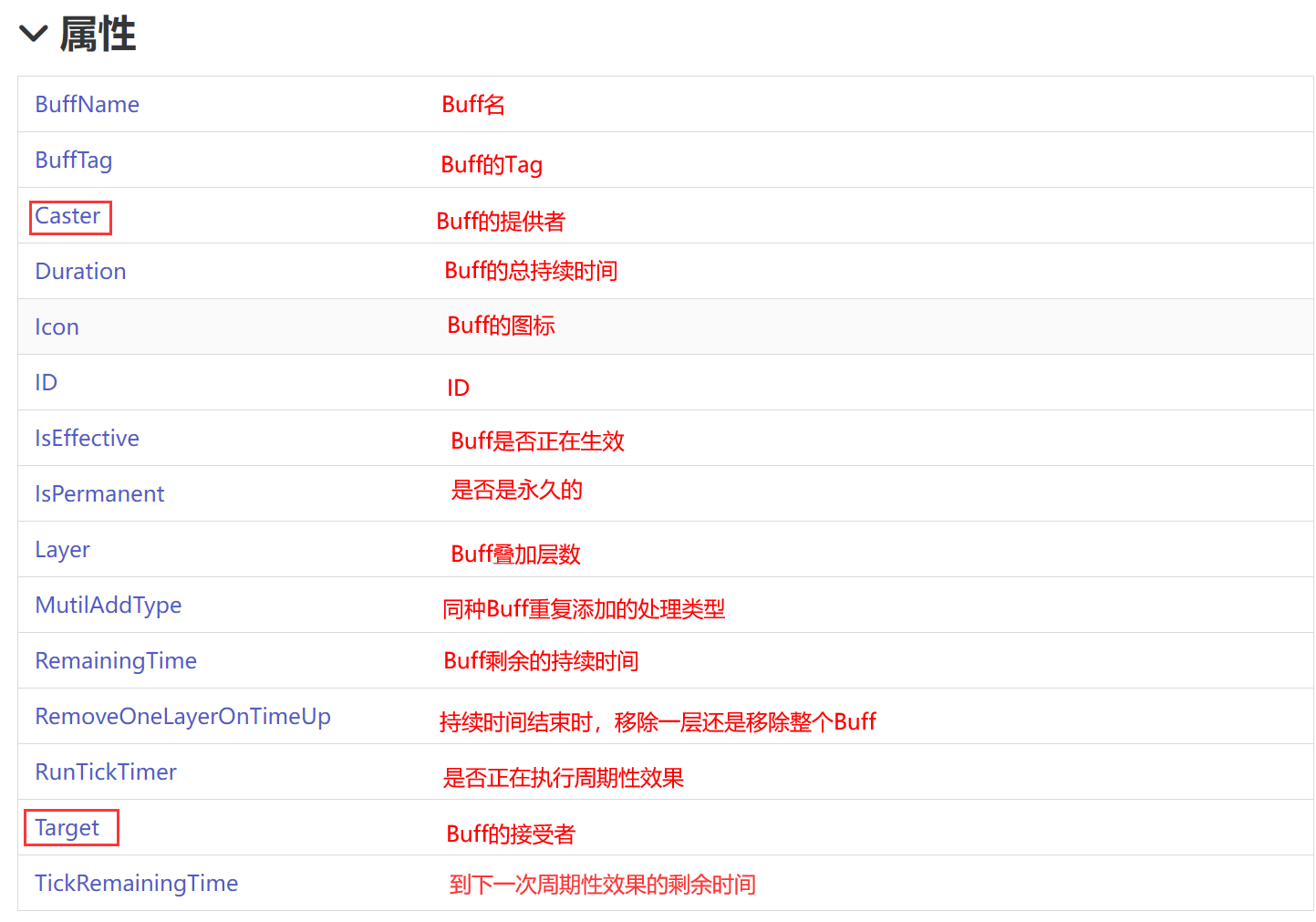Click the RemainingTime property link
This screenshot has height=922, width=1316.
point(116,661)
